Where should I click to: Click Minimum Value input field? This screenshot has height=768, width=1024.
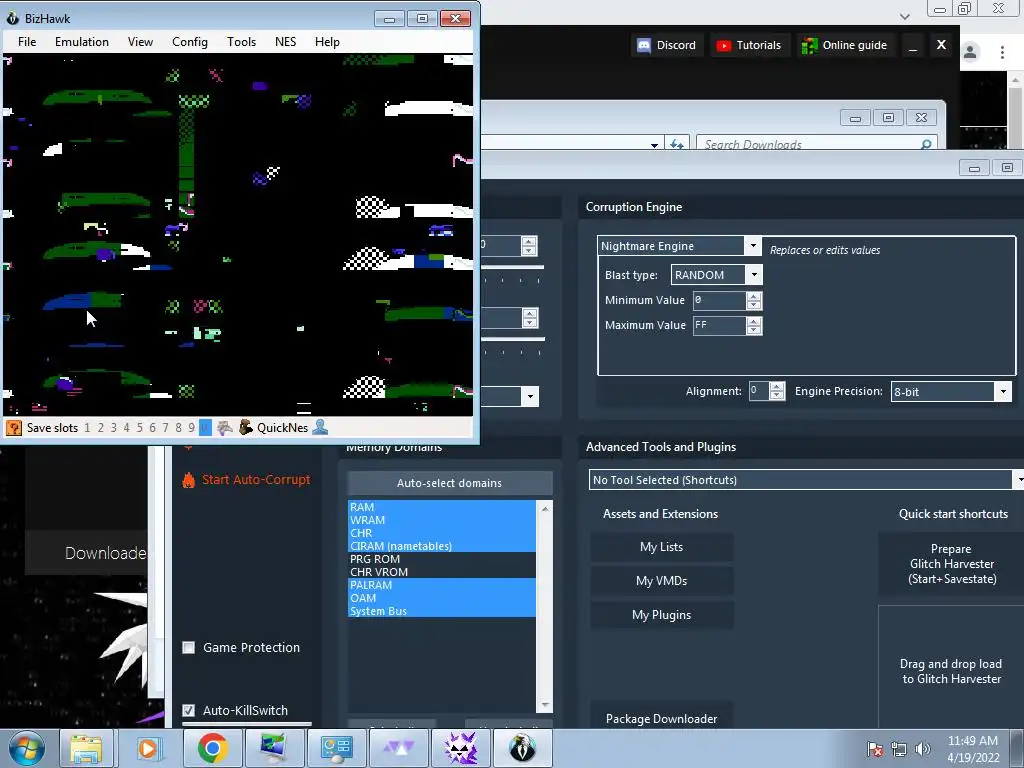click(718, 300)
